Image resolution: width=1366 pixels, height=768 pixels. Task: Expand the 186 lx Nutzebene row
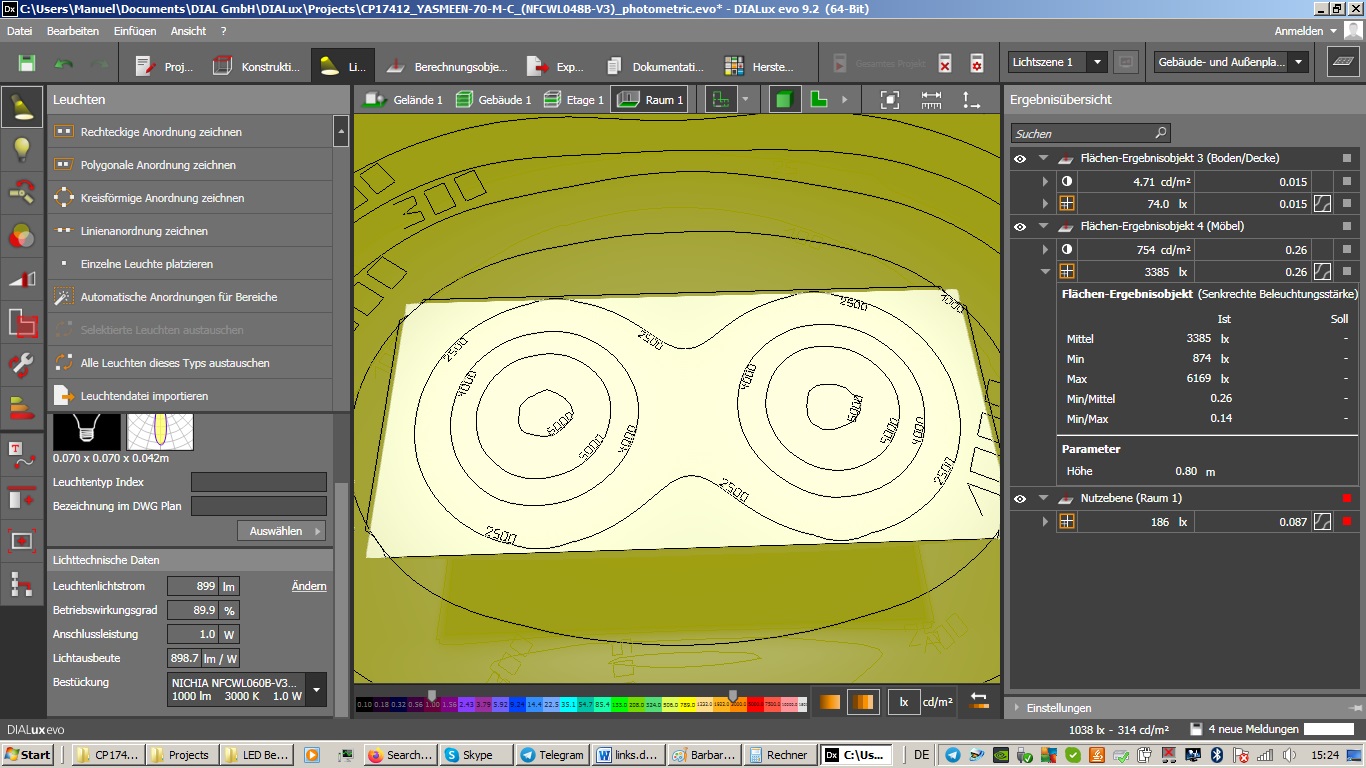click(1045, 522)
